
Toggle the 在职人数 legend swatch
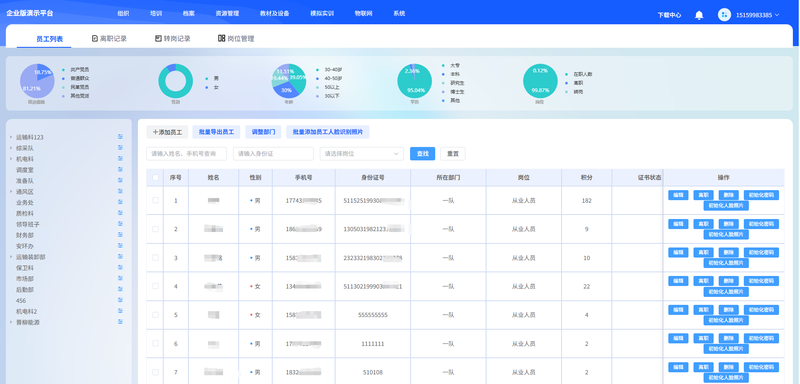tap(566, 74)
